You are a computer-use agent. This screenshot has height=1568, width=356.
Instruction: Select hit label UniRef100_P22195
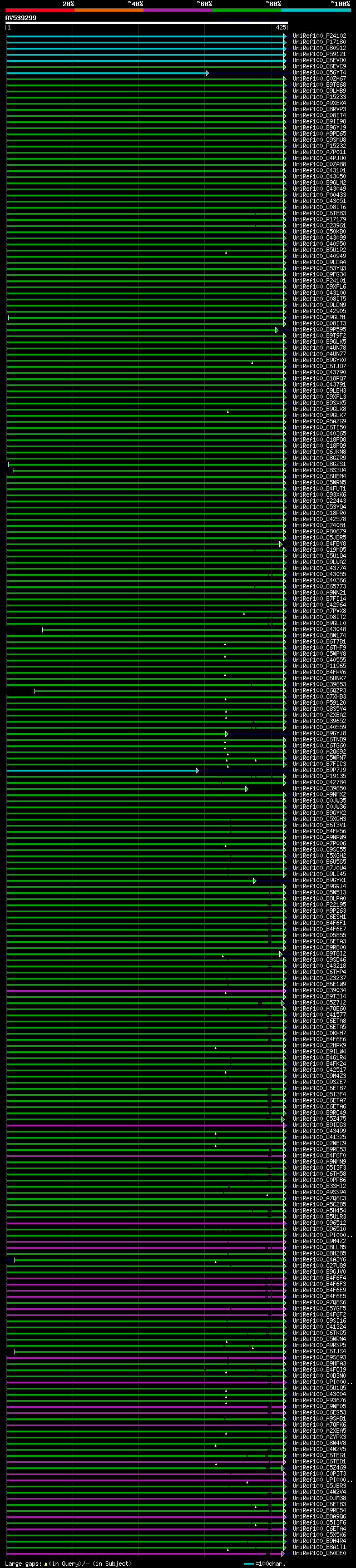pos(319,904)
